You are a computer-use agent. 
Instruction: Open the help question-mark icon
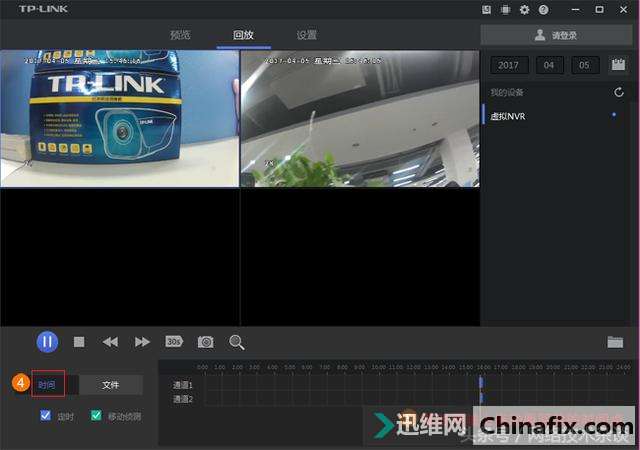point(543,10)
